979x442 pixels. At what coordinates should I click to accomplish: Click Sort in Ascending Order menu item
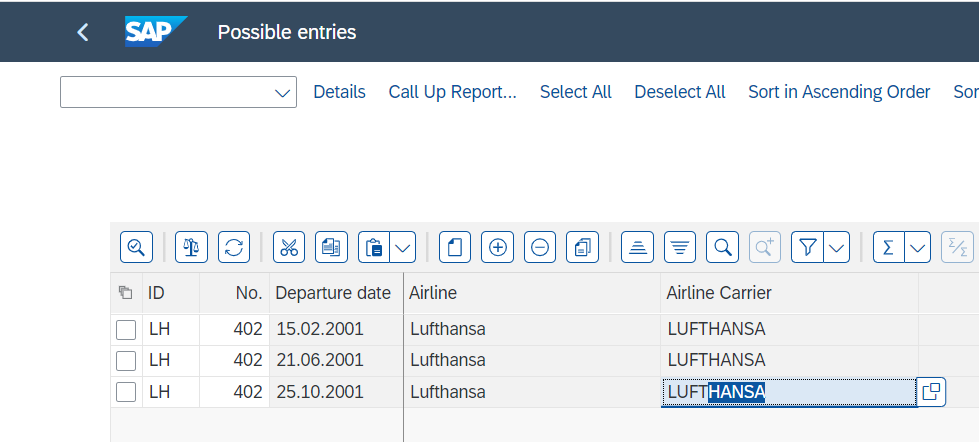[x=839, y=92]
